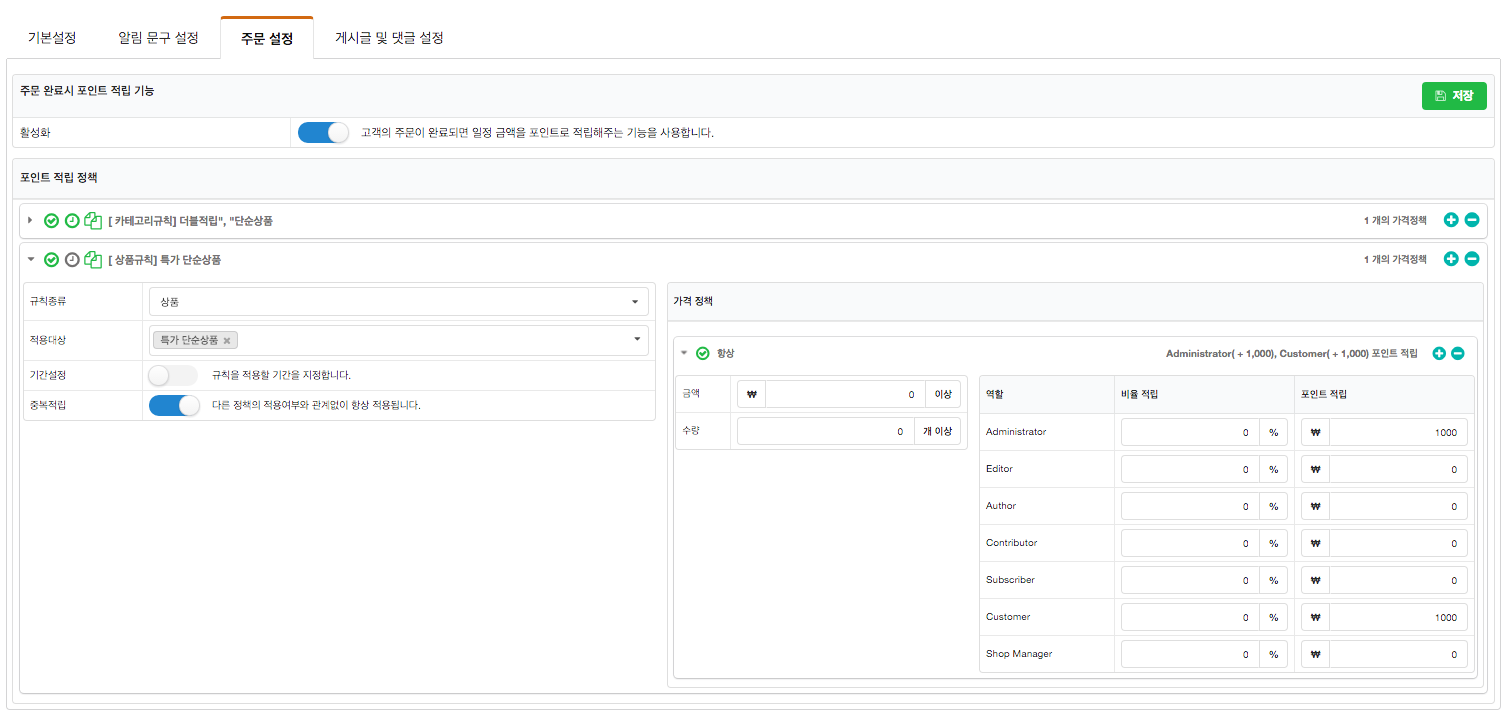The image size is (1507, 716).
Task: Click the green 저장 button
Action: point(1453,96)
